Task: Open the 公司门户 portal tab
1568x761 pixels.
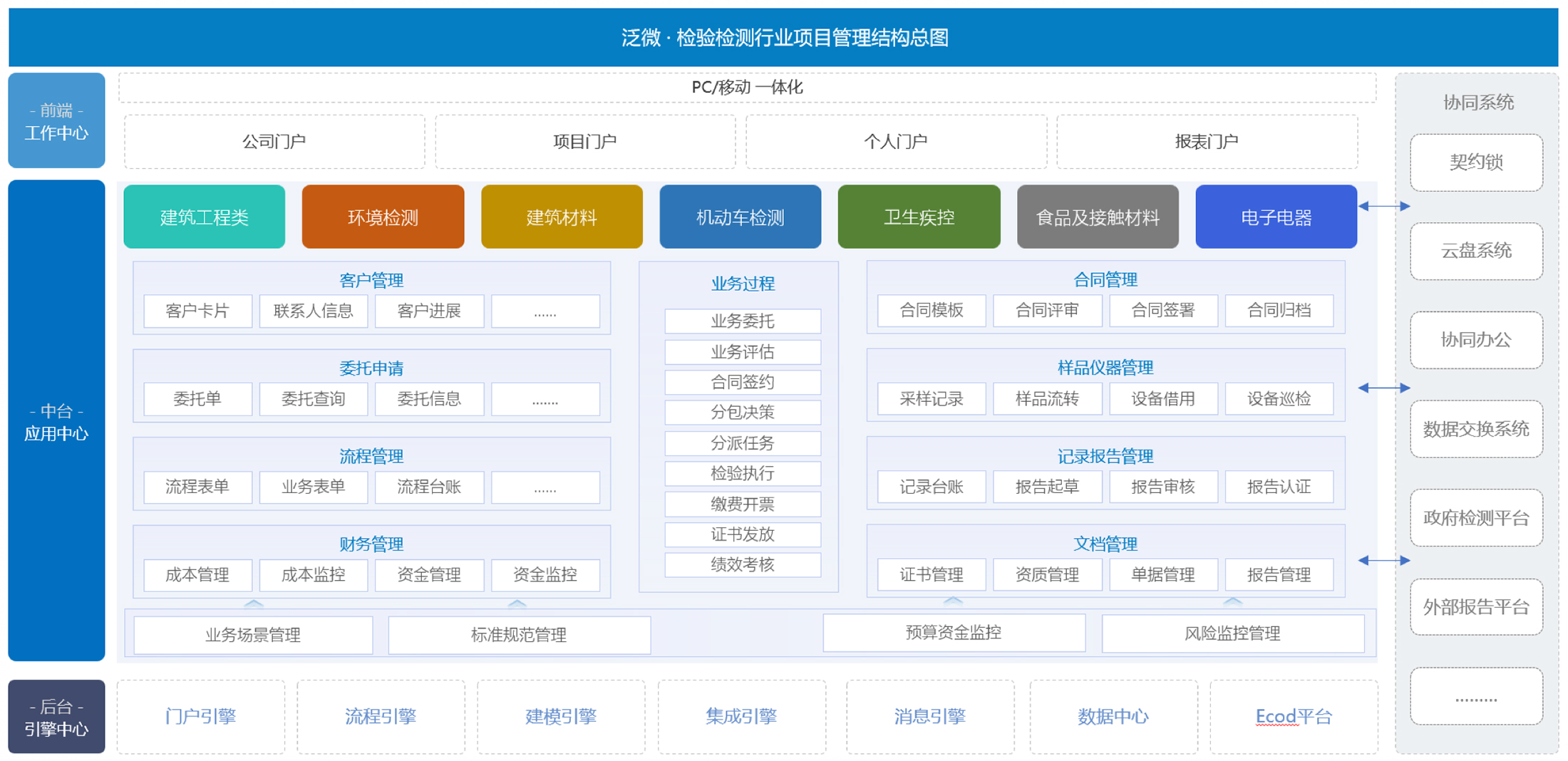Action: 274,142
